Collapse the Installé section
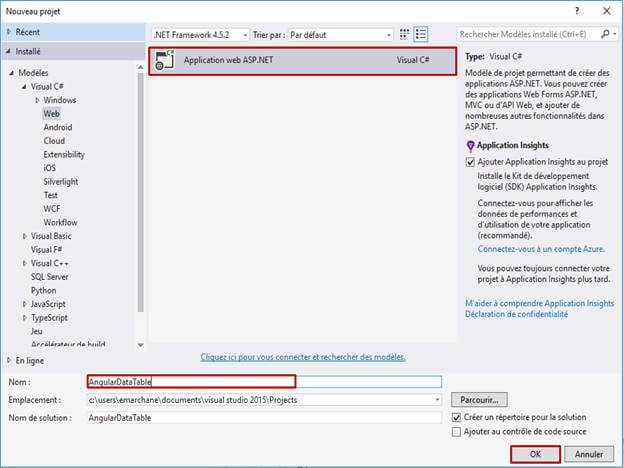The height and width of the screenshot is (468, 624). pos(8,51)
